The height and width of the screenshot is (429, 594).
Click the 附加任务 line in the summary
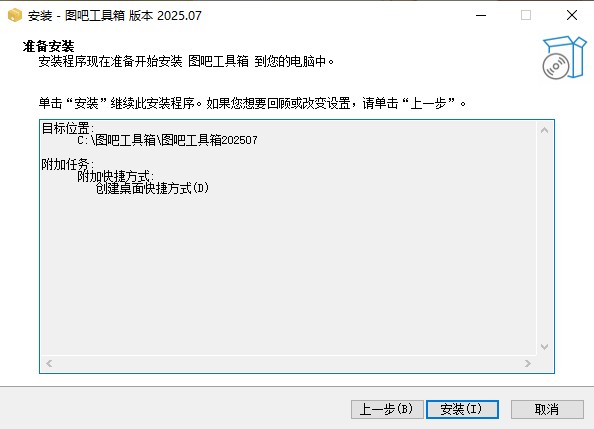[68, 164]
